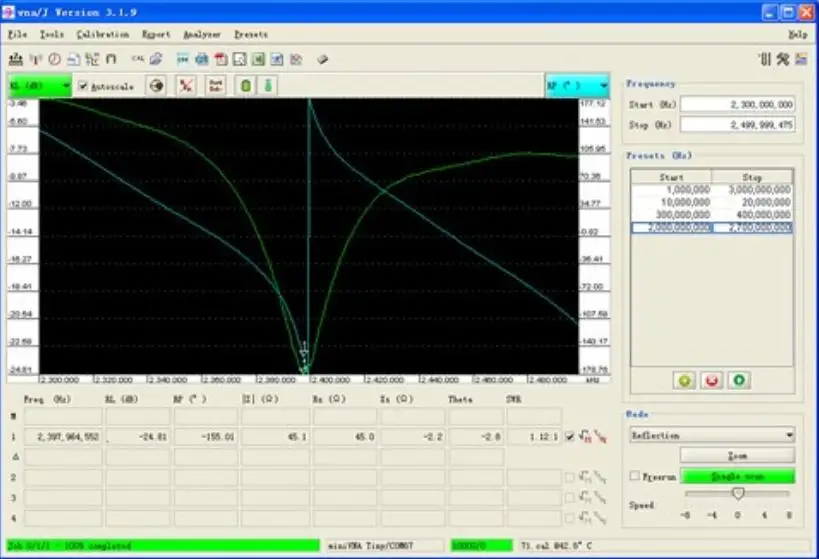Image resolution: width=819 pixels, height=559 pixels.
Task: Click the CAL calibration load icon
Action: 138,59
